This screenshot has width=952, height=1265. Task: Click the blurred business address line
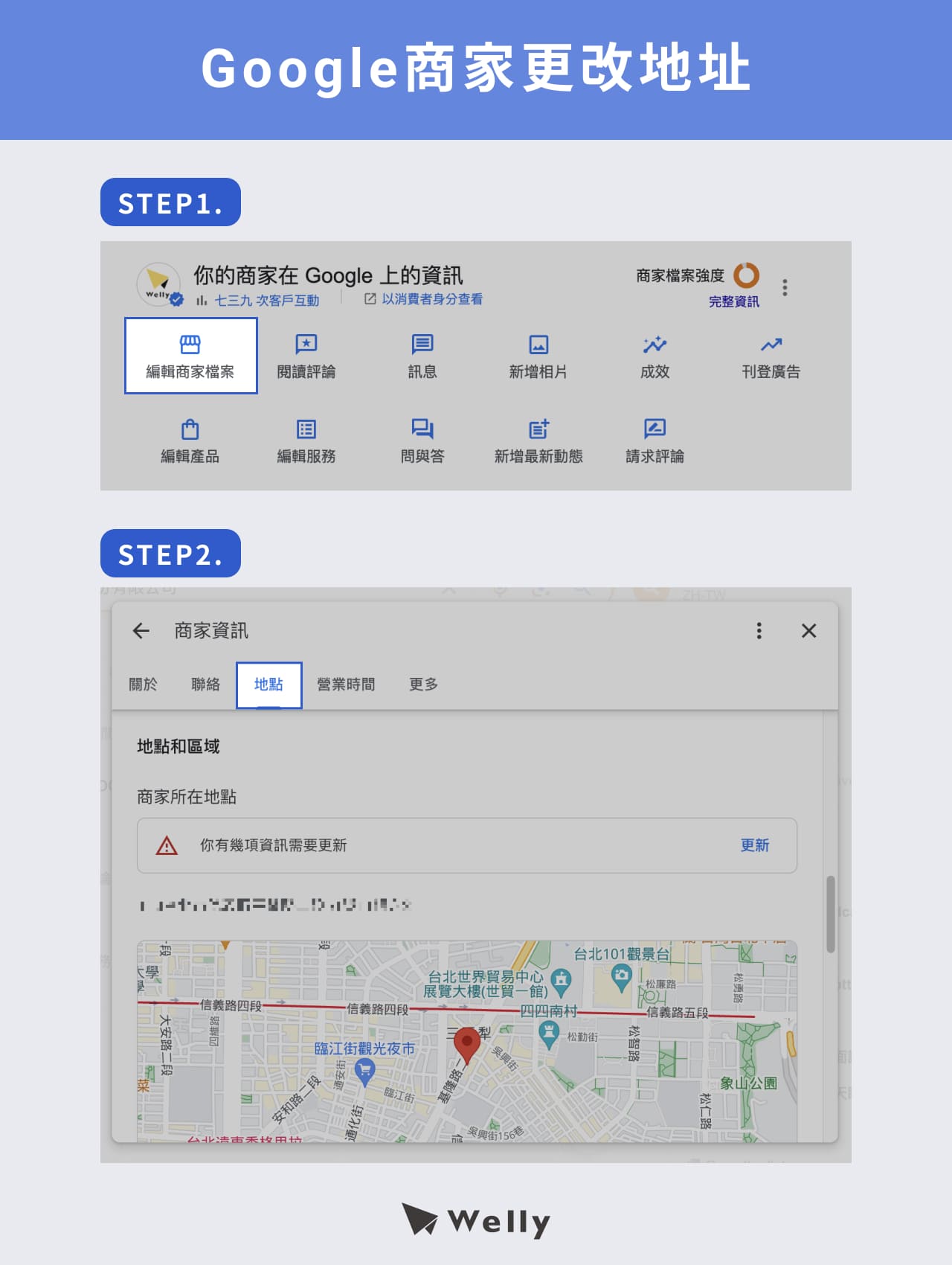coord(275,906)
